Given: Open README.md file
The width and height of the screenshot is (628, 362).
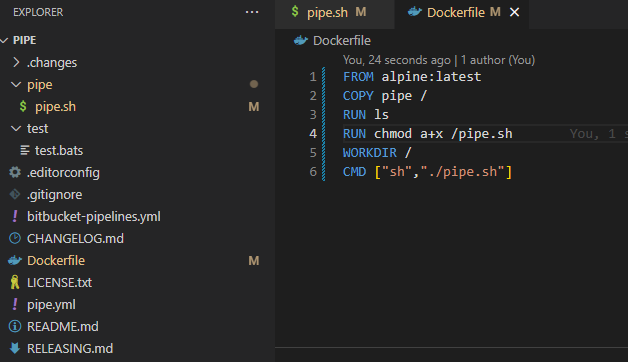Looking at the screenshot, I should tap(62, 327).
